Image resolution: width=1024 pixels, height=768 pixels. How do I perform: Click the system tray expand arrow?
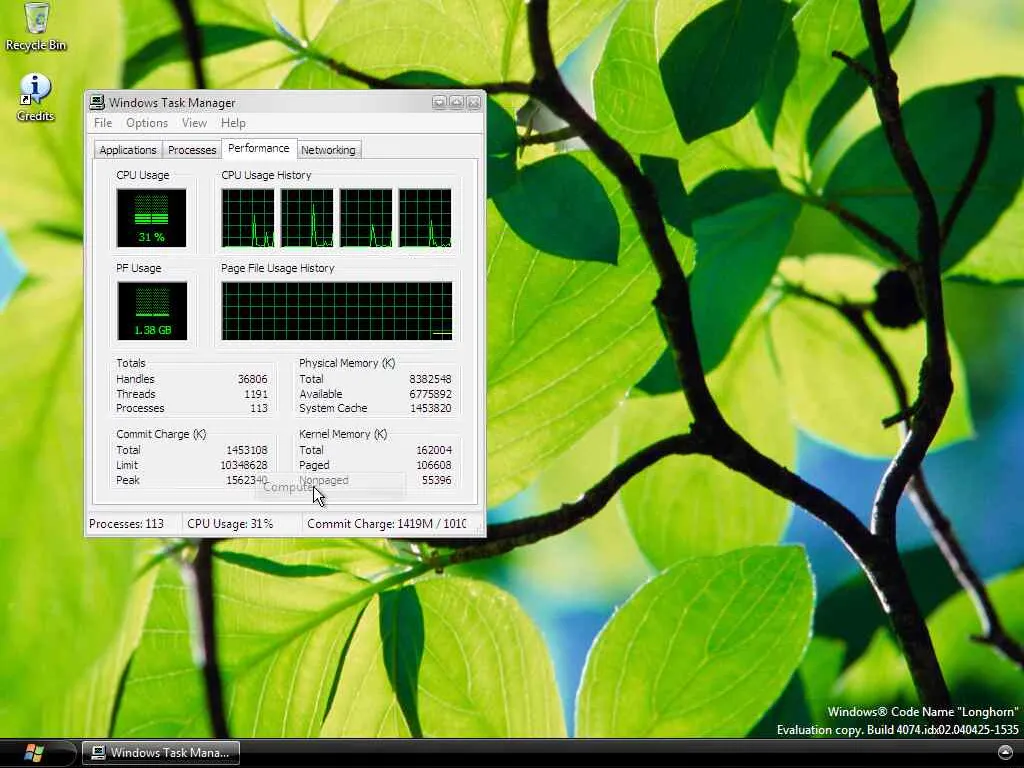[x=1005, y=752]
